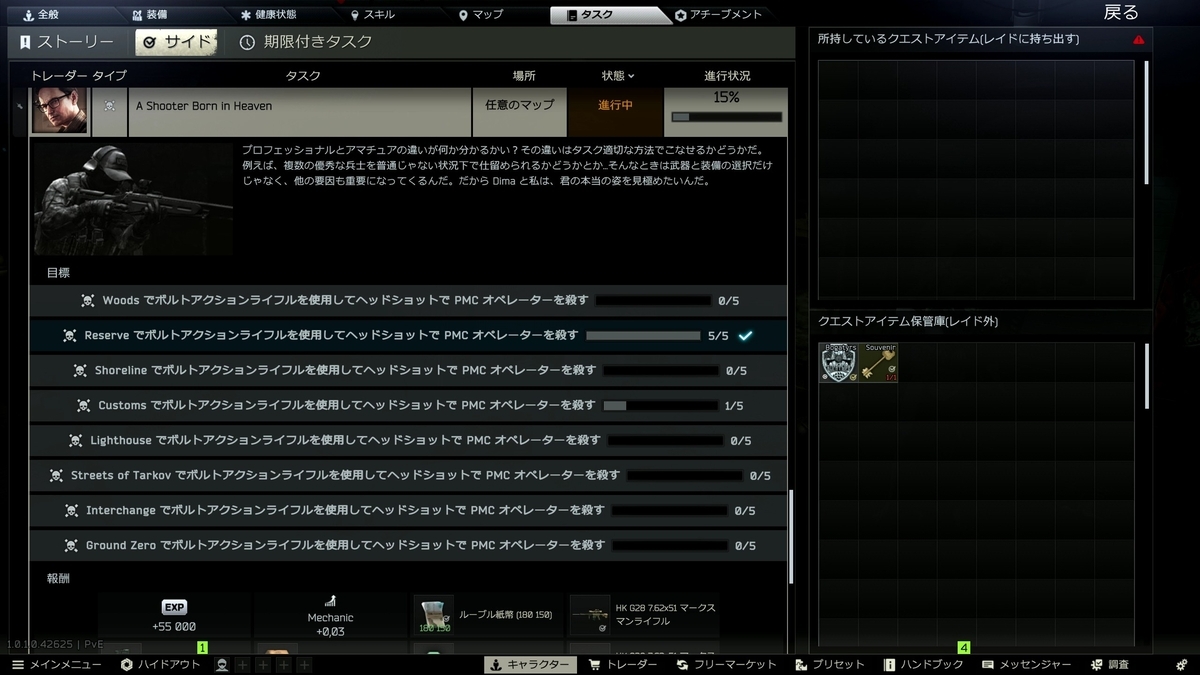This screenshot has width=1200, height=675.
Task: Click the carried quest items scrollbar
Action: 1146,122
